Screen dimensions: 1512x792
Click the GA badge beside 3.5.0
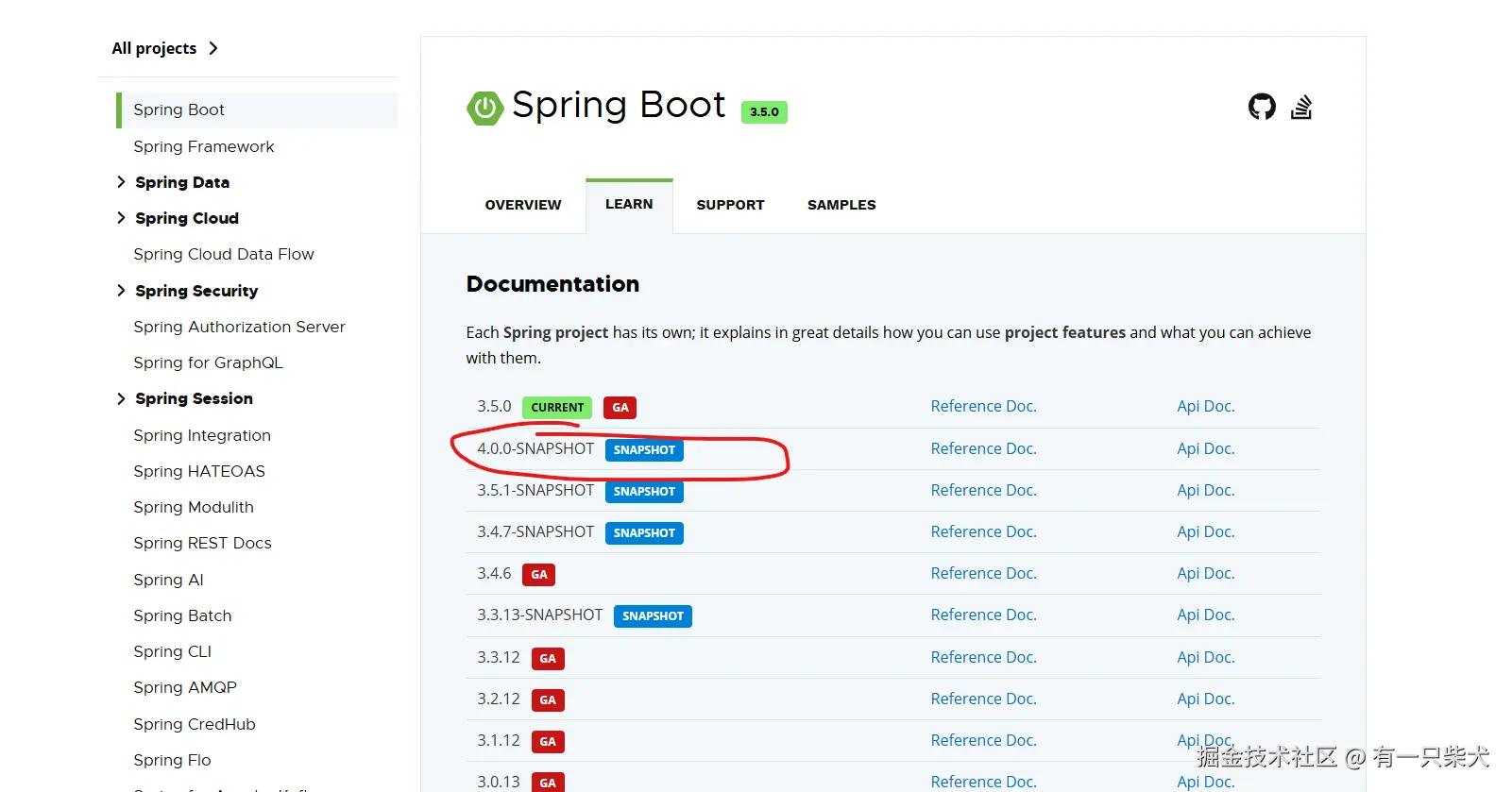pos(620,408)
